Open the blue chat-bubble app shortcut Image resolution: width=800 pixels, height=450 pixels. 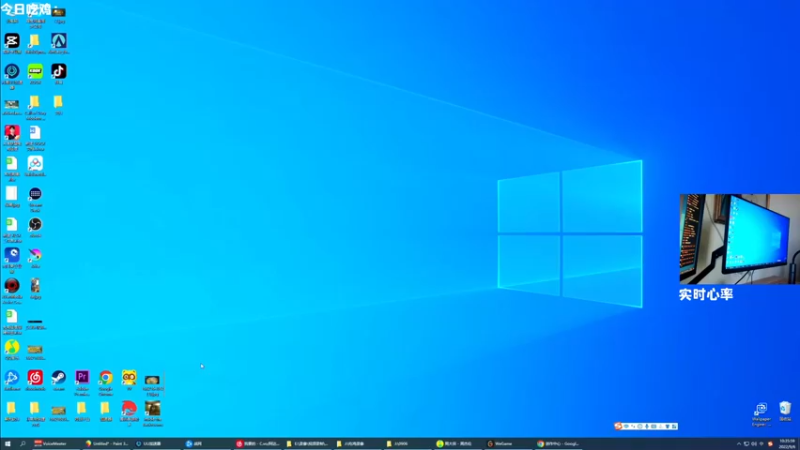pos(12,255)
